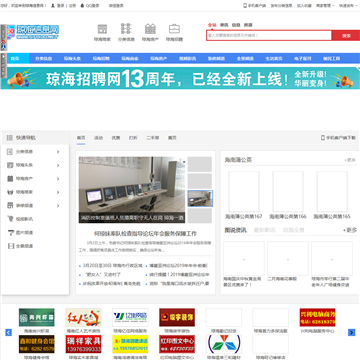Open the 红人艺术 sponsor logo
360x360 pixels.
tap(83, 317)
